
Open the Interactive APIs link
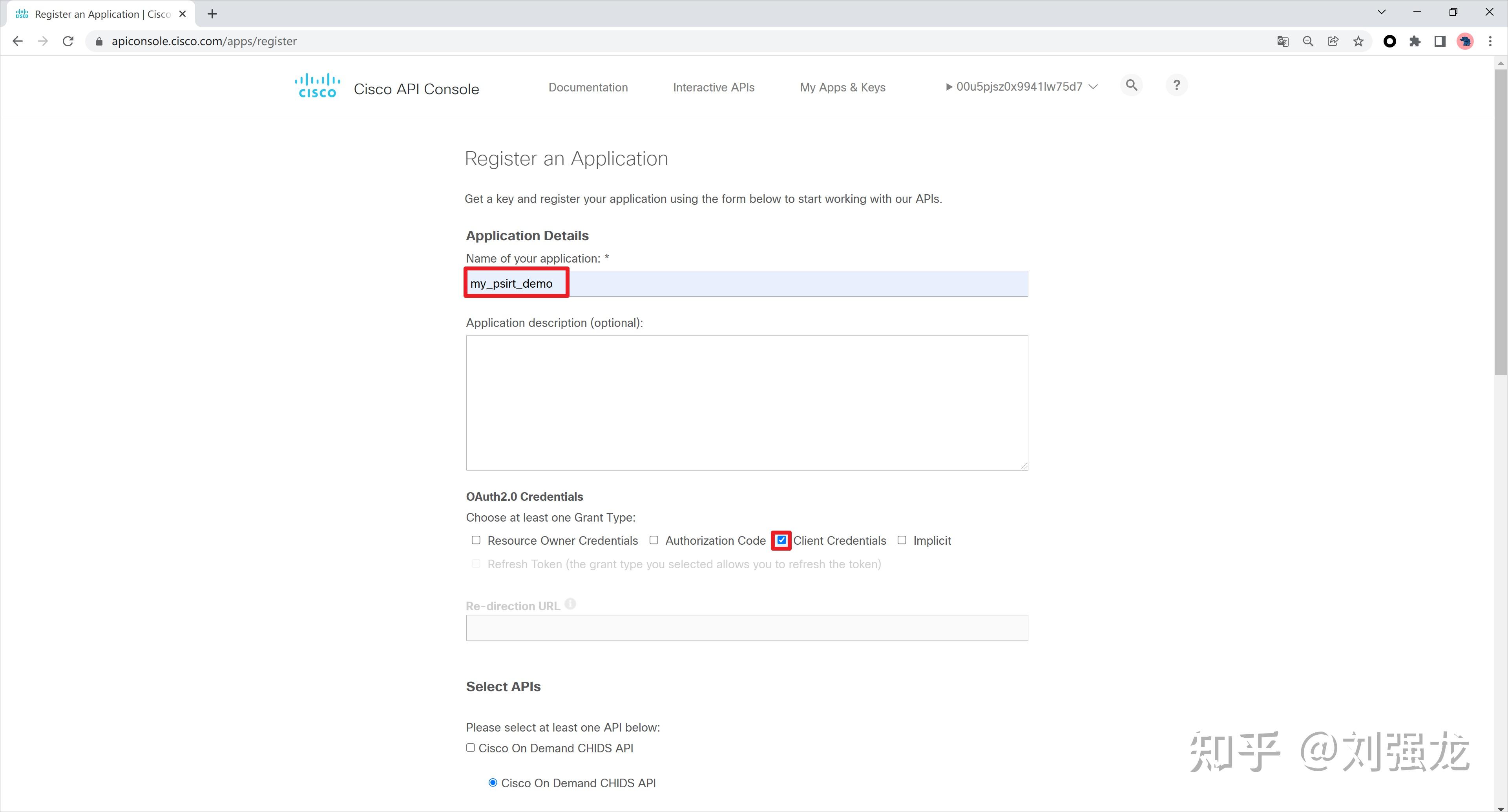point(714,87)
